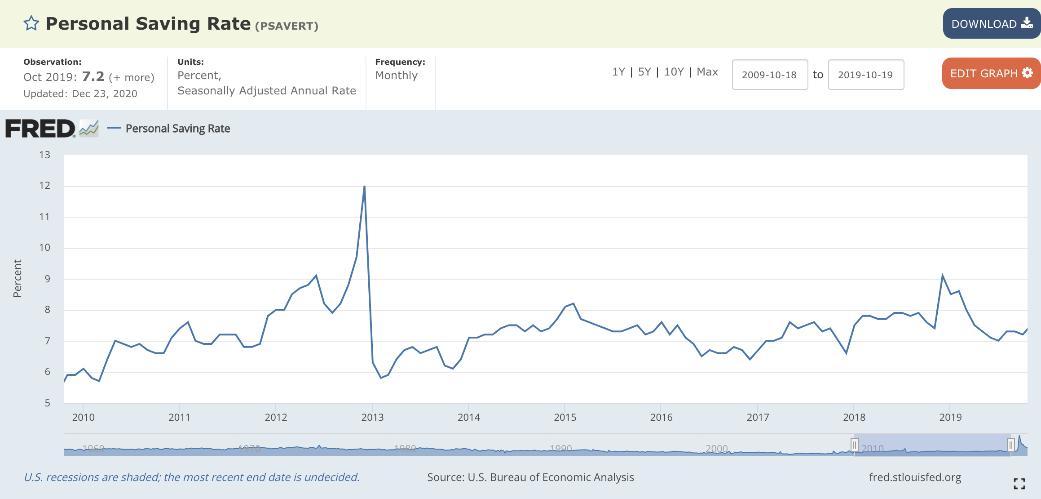
Task: Open the EDIT GRAPH panel
Action: [x=990, y=73]
